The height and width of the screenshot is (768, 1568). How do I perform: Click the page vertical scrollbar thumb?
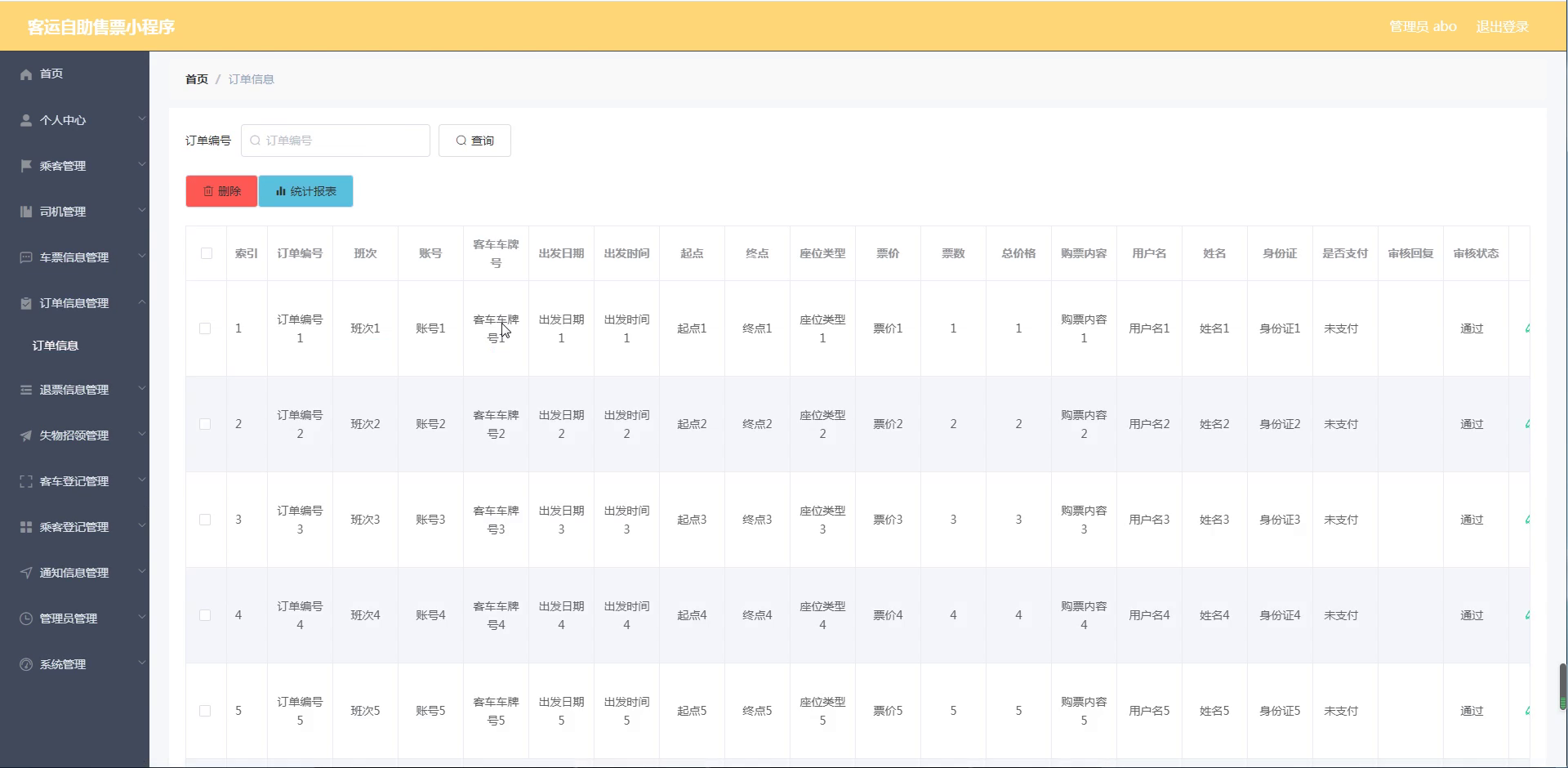click(x=1563, y=686)
